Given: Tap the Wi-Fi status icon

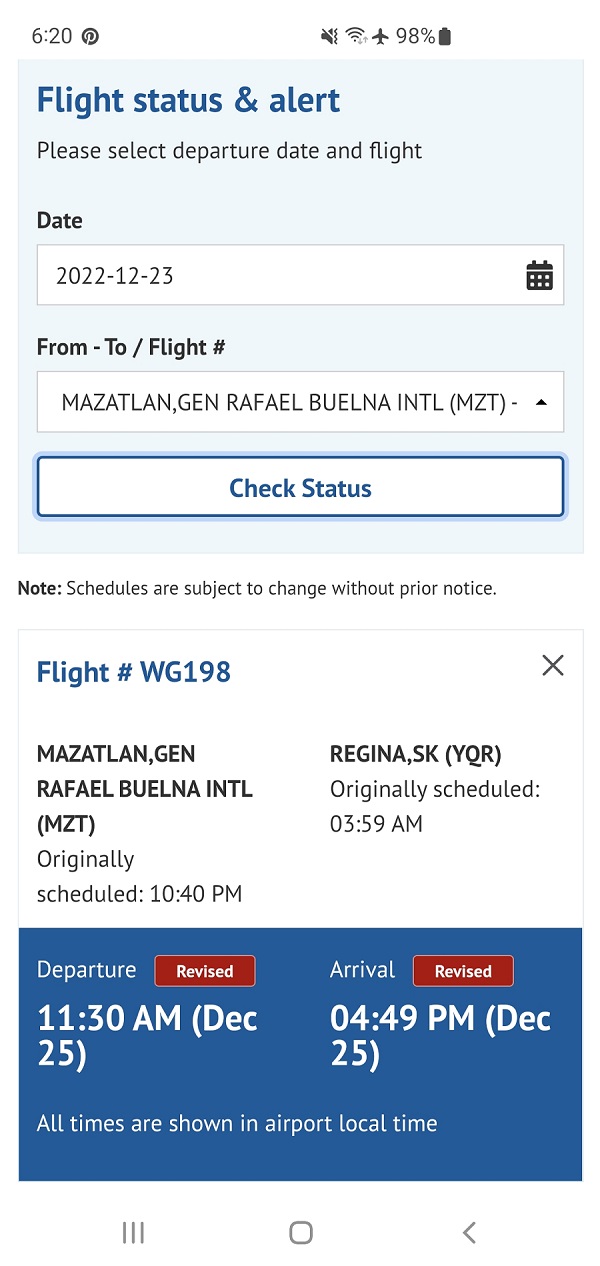Looking at the screenshot, I should [356, 37].
